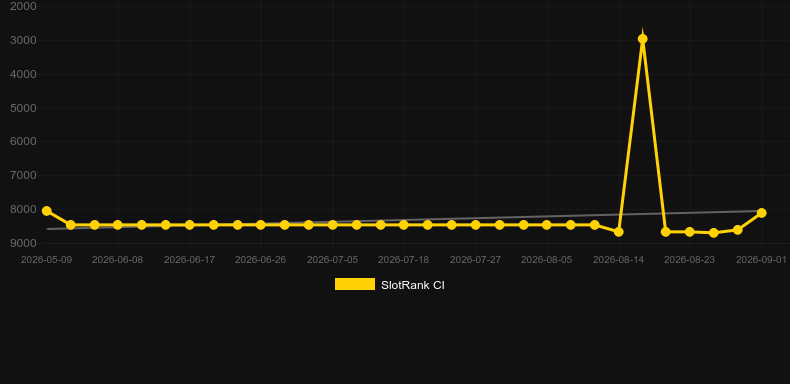790x384 pixels.
Task: Click the data point above 2026-06-08
Action: [x=117, y=225]
